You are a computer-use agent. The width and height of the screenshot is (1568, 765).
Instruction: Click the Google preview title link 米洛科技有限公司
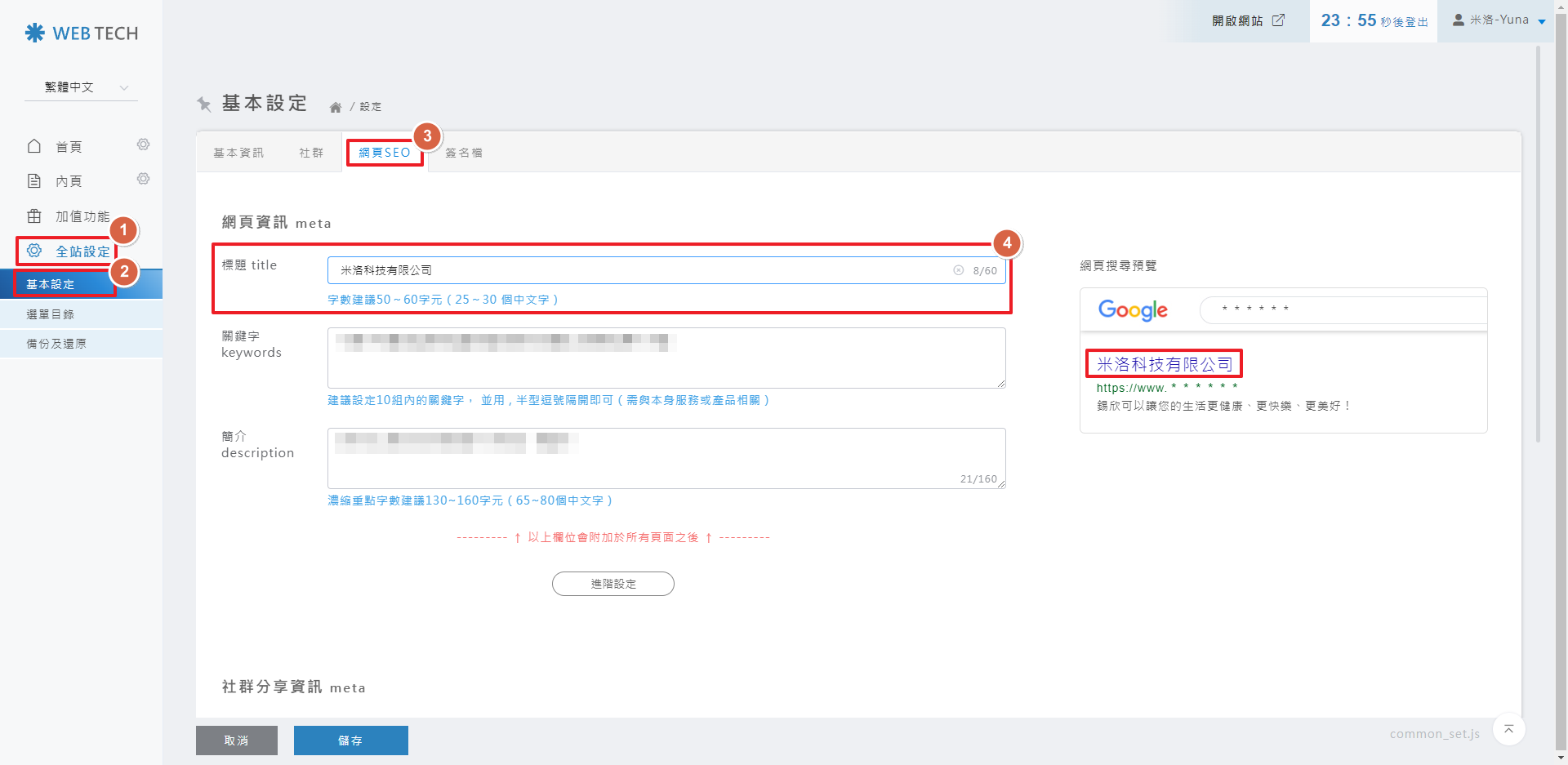[x=1164, y=364]
